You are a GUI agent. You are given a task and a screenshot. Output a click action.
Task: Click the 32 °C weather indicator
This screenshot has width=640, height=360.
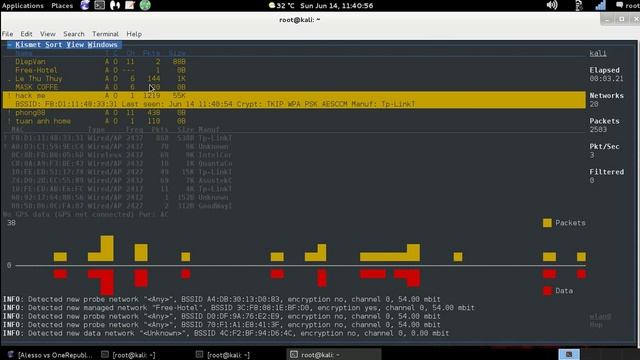point(281,5)
